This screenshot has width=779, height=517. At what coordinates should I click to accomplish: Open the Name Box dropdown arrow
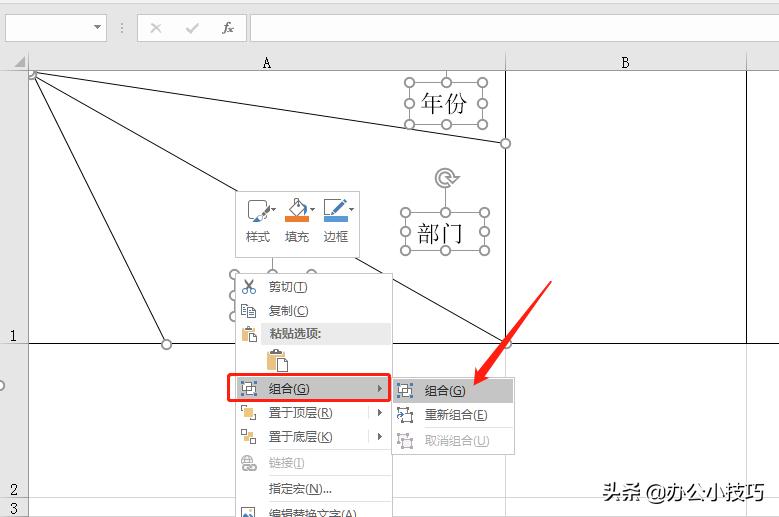97,27
